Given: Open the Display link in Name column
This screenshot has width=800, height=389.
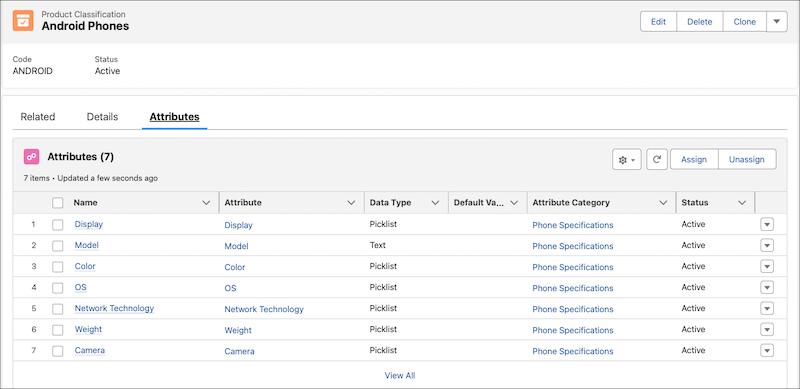Looking at the screenshot, I should 89,224.
